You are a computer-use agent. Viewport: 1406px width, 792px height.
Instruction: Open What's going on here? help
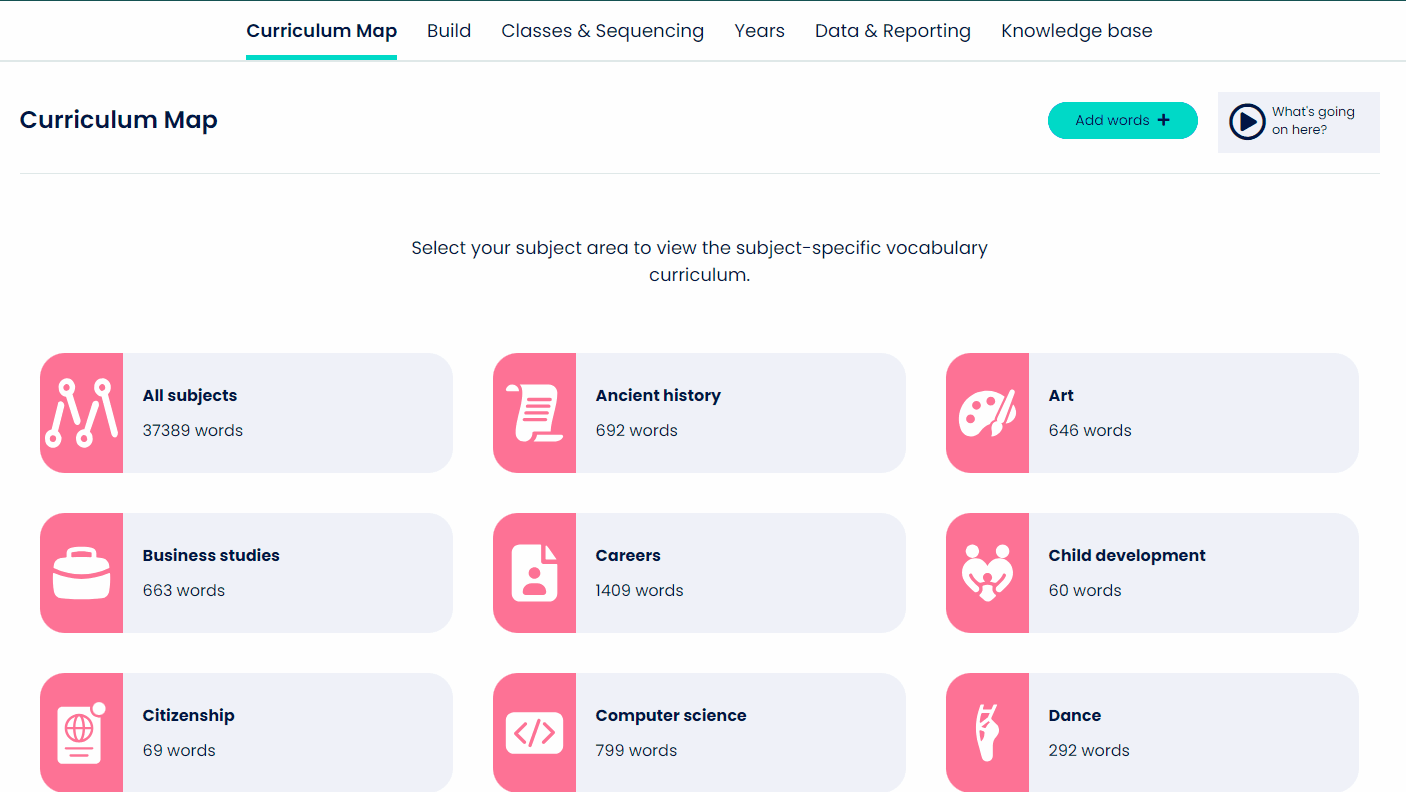click(1298, 122)
